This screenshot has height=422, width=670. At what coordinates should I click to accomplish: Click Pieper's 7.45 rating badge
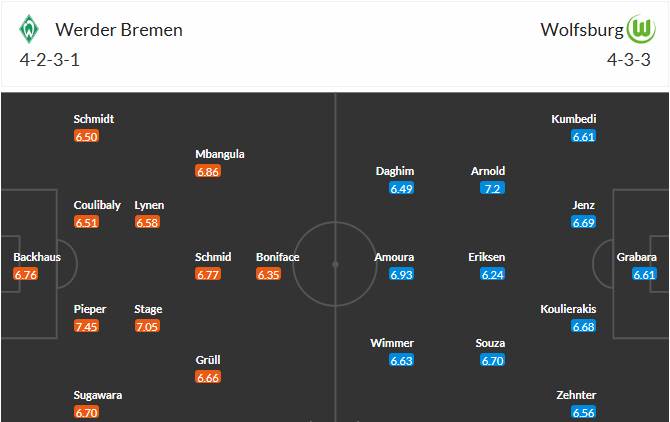click(x=86, y=326)
